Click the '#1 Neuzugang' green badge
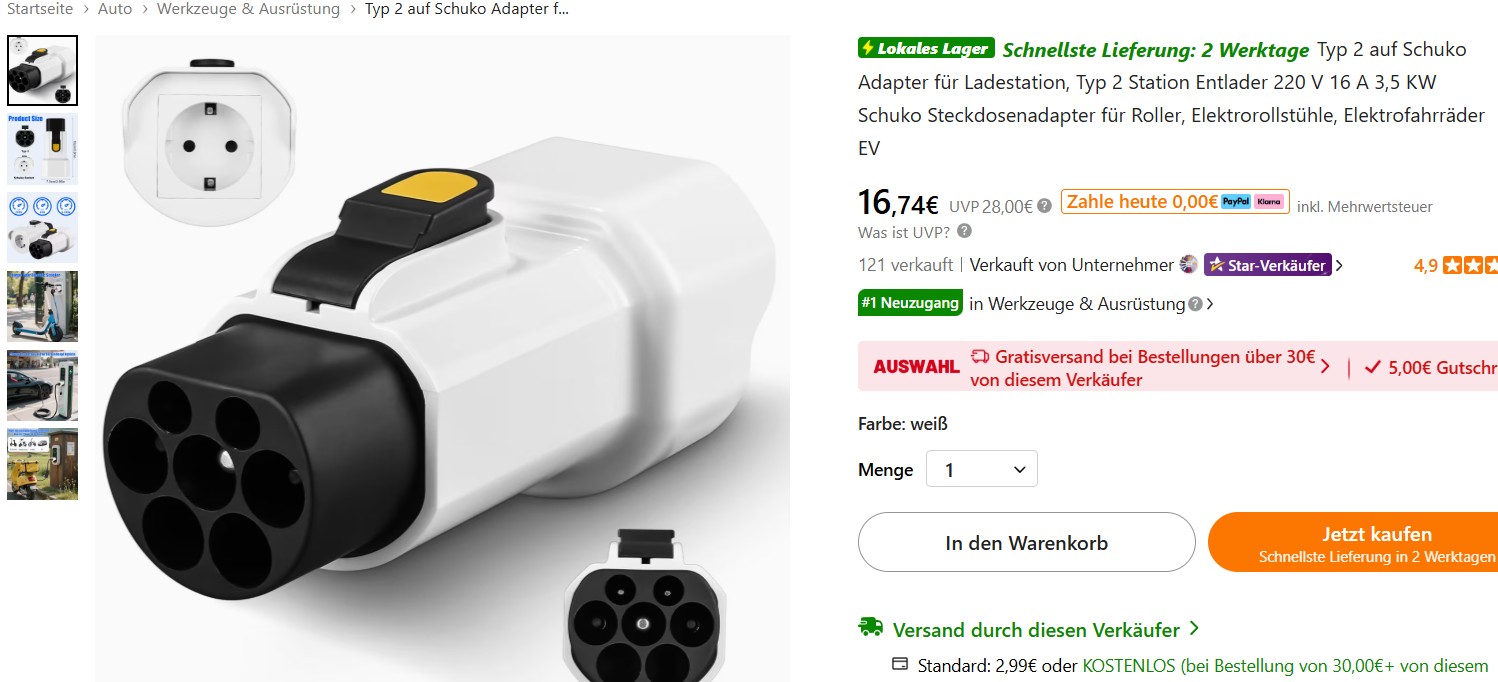 pyautogui.click(x=910, y=303)
